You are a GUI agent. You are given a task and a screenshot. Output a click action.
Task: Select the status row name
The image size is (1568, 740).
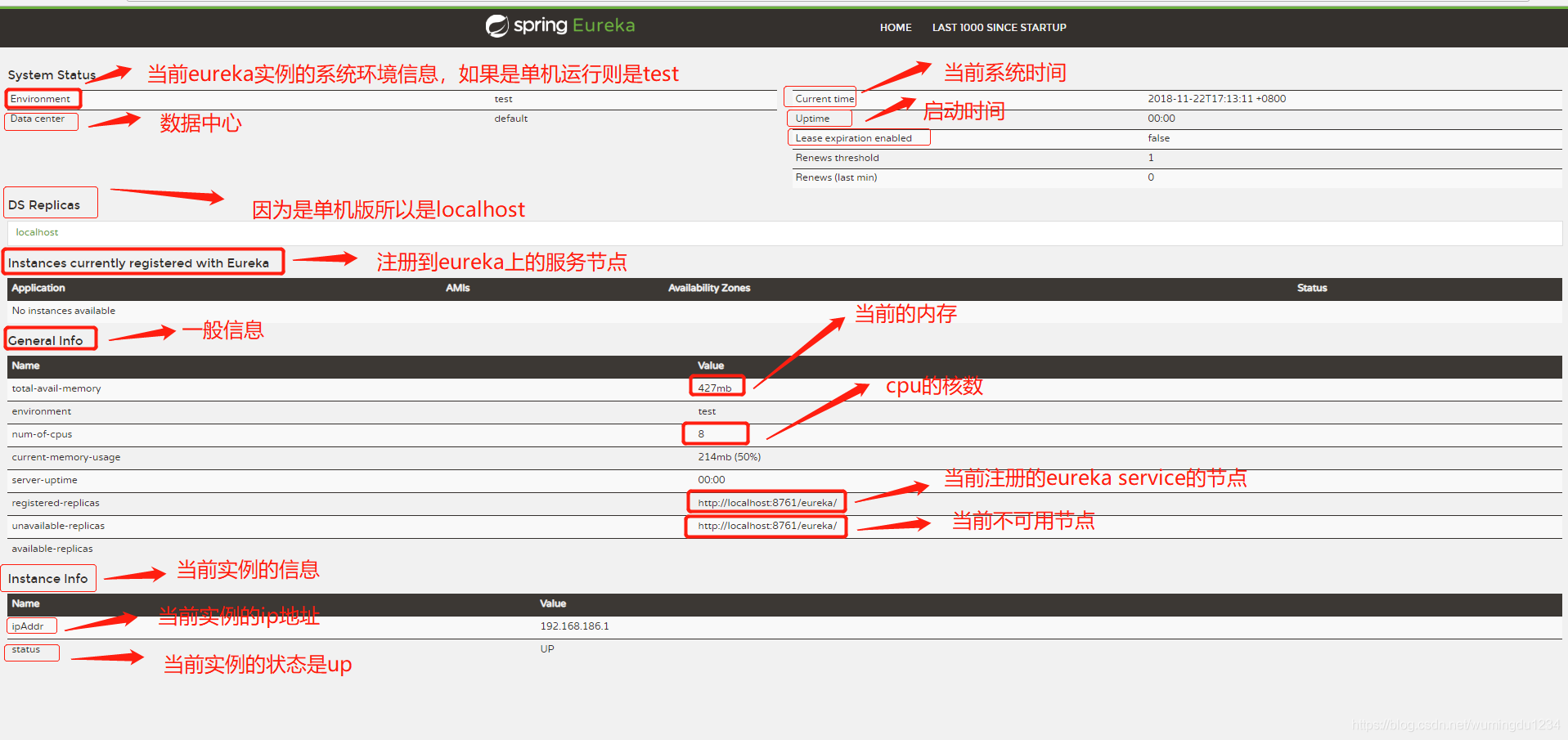[x=25, y=649]
